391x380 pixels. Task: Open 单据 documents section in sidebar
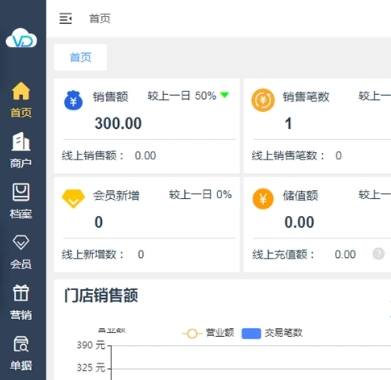21,353
